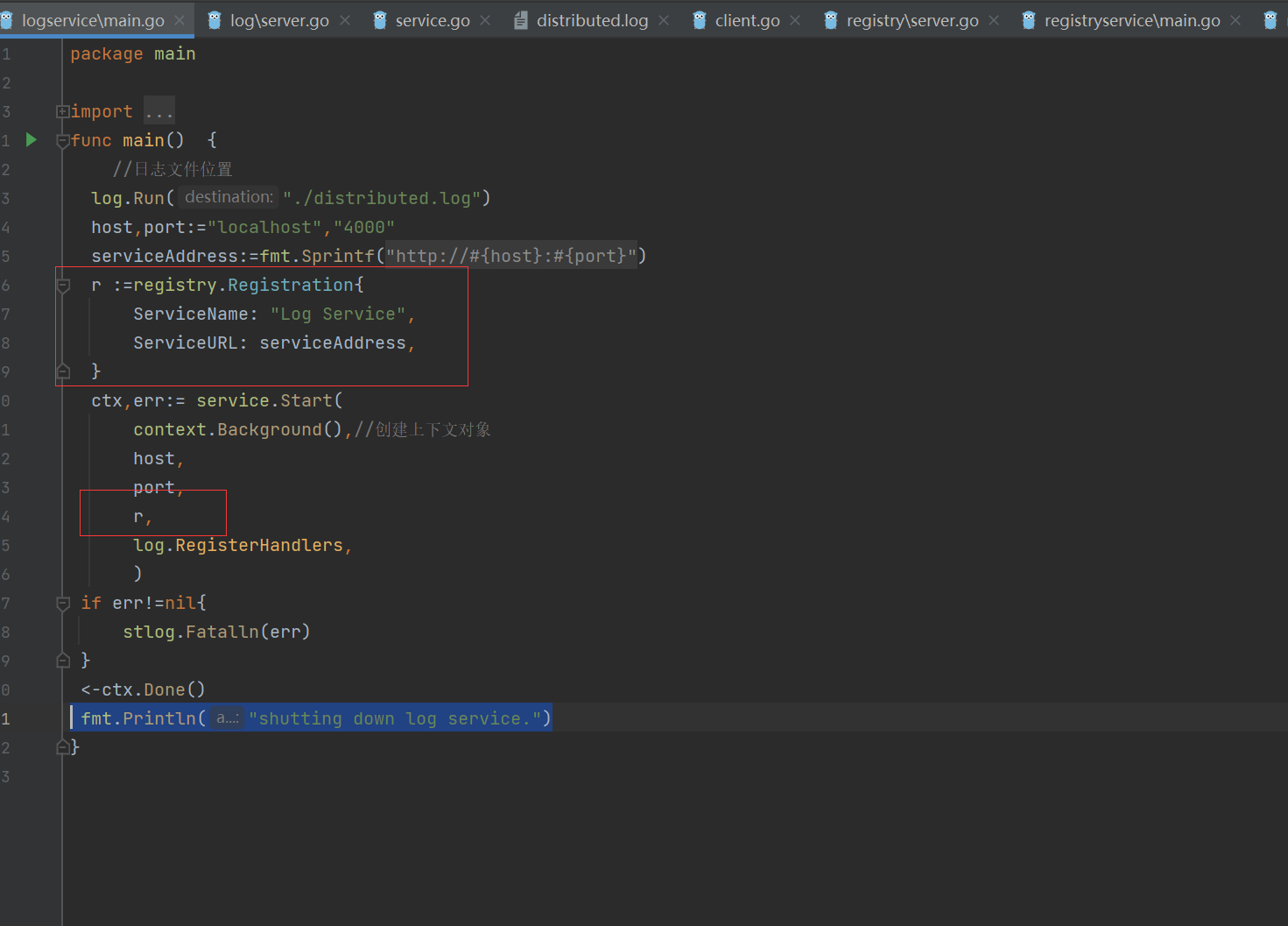The image size is (1288, 926).
Task: Click the "http://#{host}:#{port}" string
Action: pyautogui.click(x=511, y=256)
